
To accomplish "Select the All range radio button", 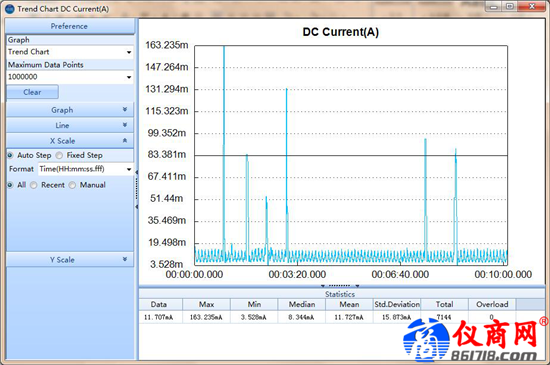I will pos(10,185).
